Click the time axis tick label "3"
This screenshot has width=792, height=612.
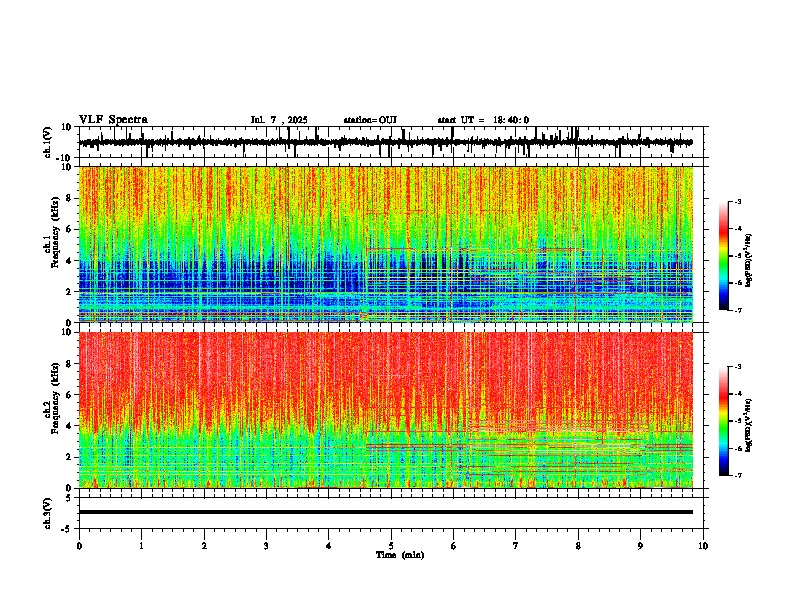266,546
